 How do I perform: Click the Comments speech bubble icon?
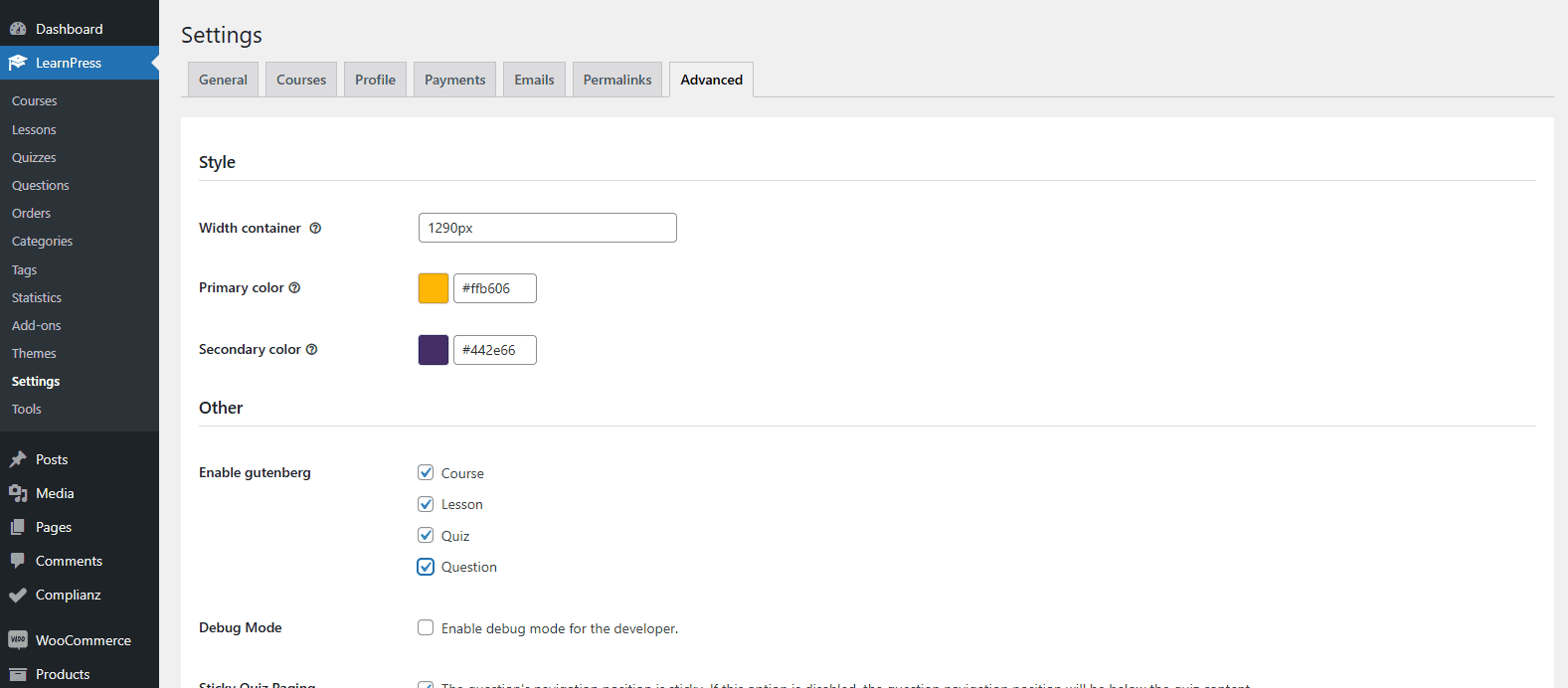(18, 561)
